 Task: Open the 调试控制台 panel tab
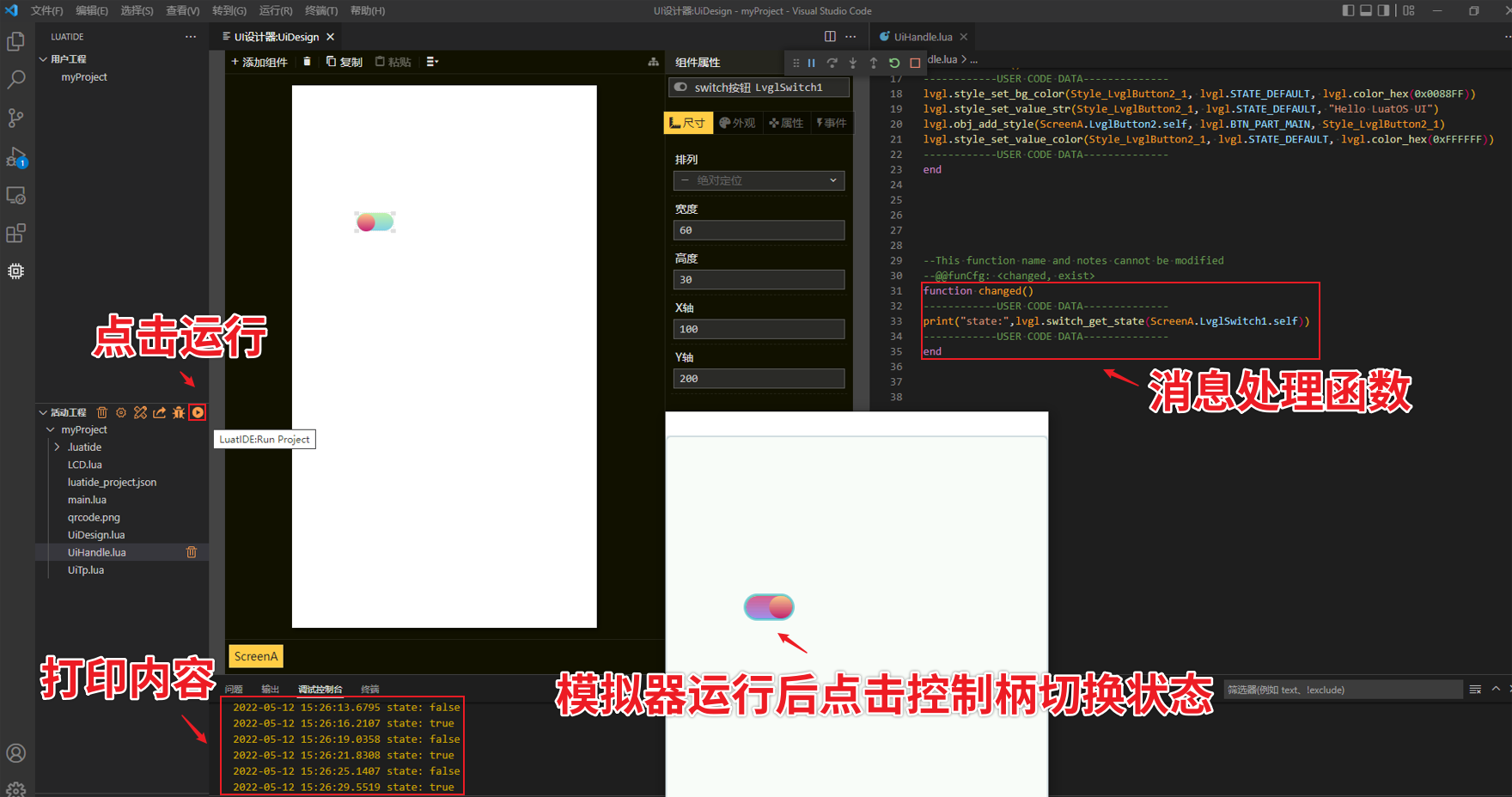(319, 688)
